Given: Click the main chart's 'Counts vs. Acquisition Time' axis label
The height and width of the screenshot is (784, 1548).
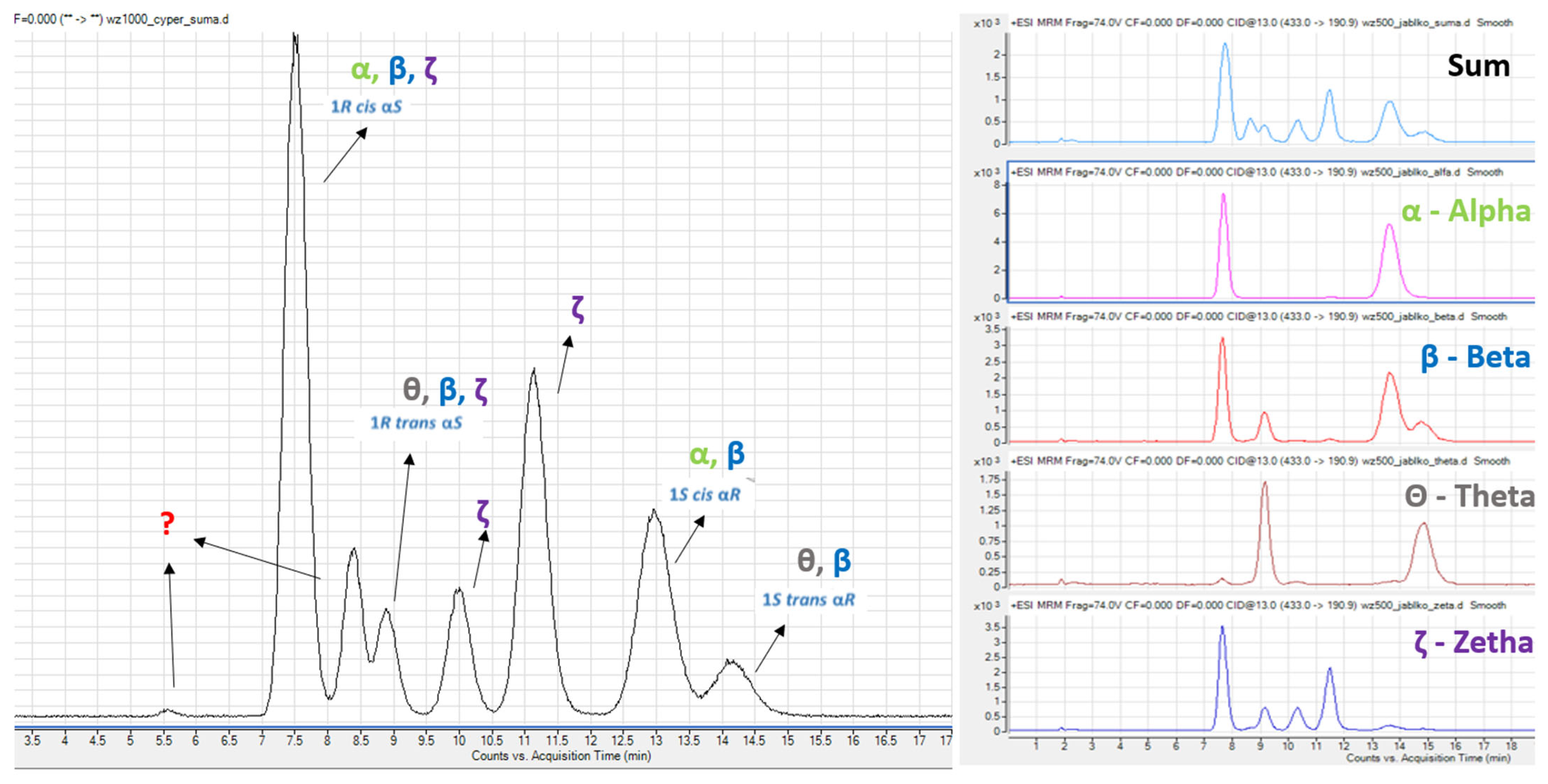Looking at the screenshot, I should click(561, 756).
